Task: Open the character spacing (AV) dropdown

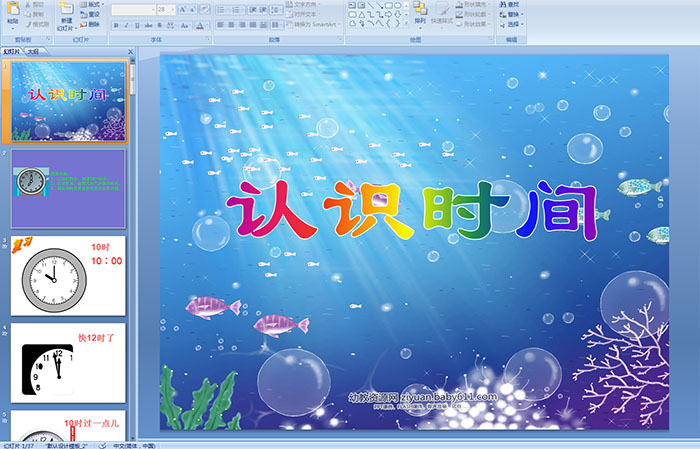Action: tap(171, 25)
